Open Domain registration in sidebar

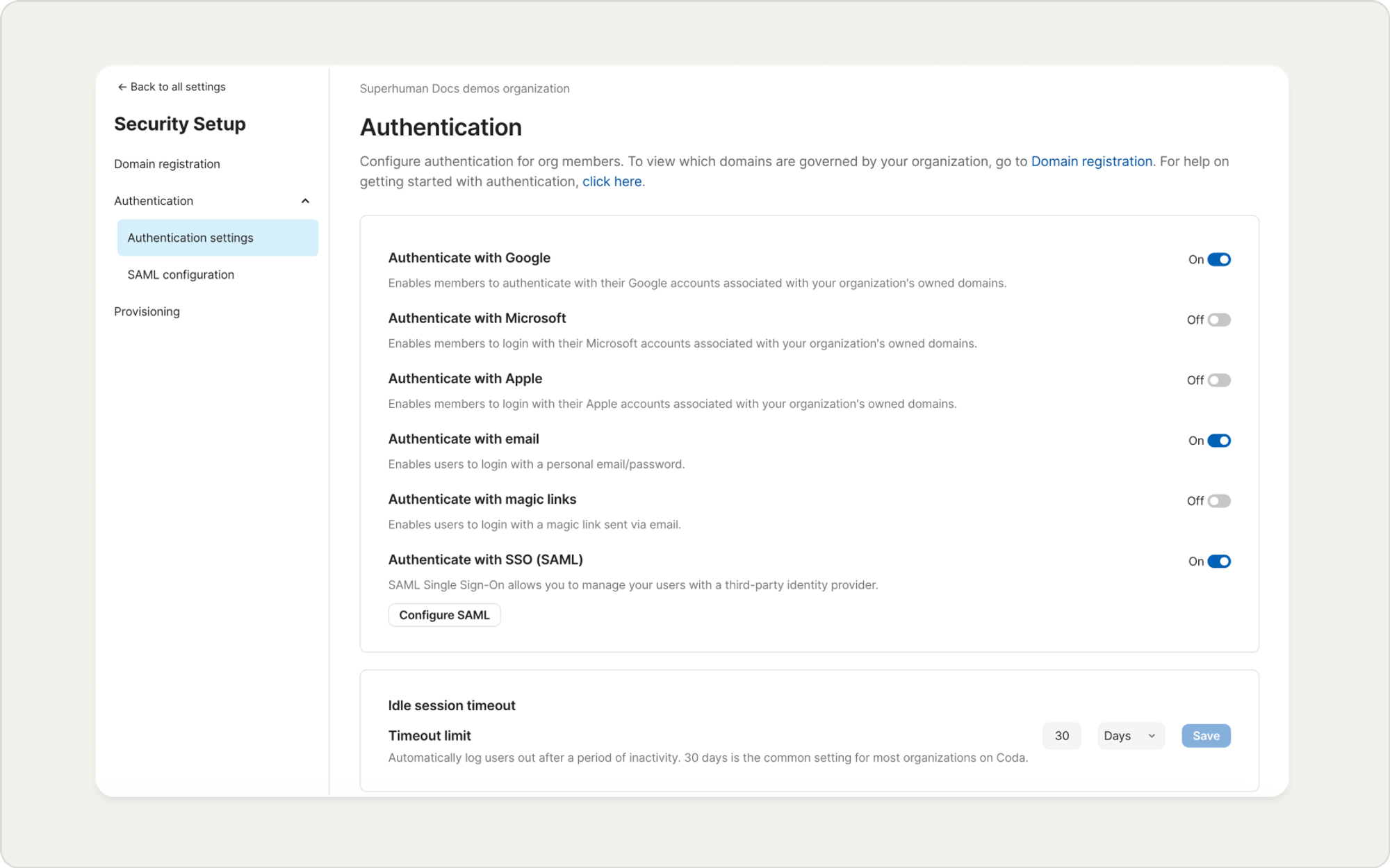coord(167,164)
